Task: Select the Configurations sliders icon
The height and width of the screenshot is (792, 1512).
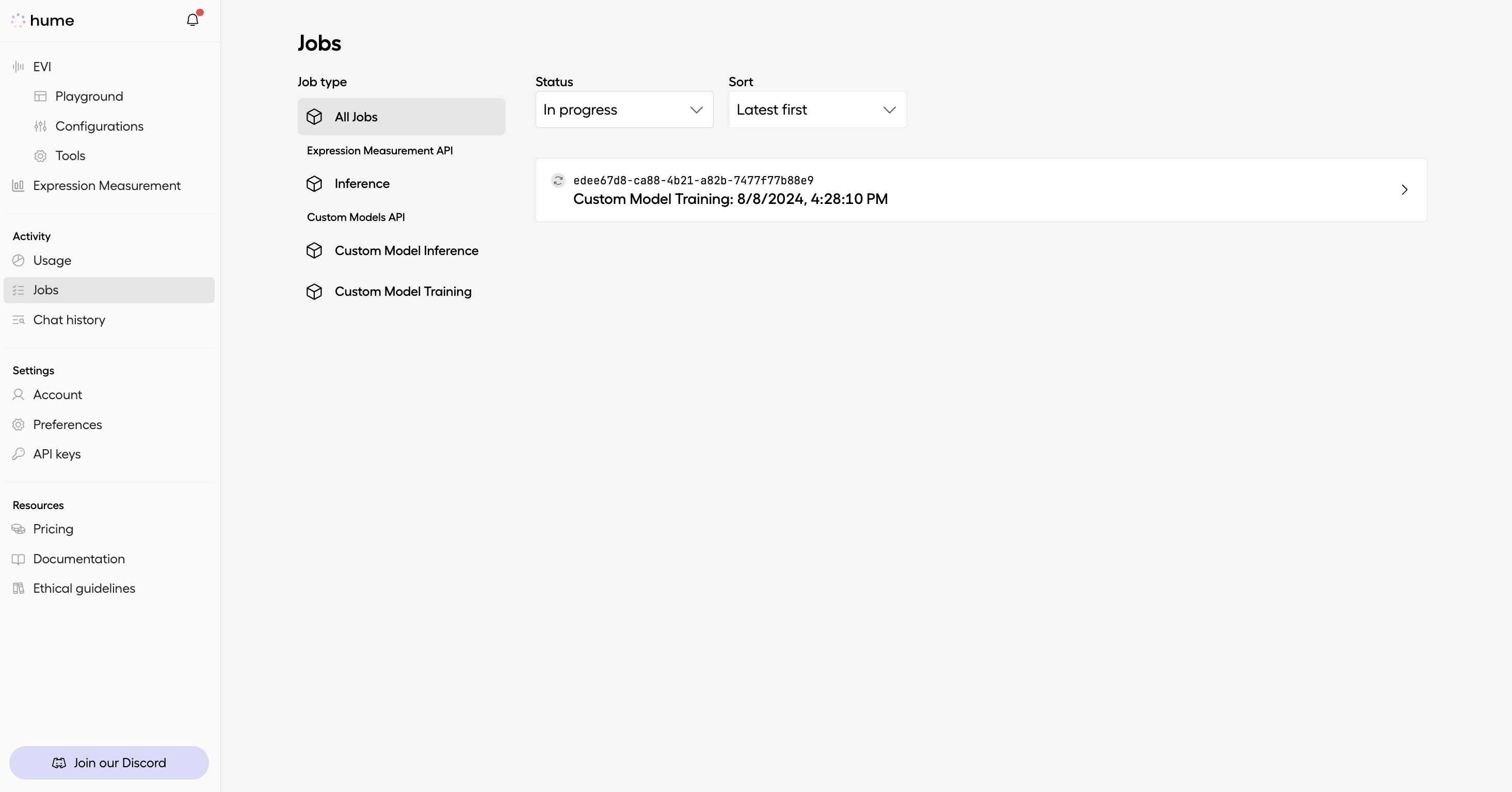Action: click(40, 126)
